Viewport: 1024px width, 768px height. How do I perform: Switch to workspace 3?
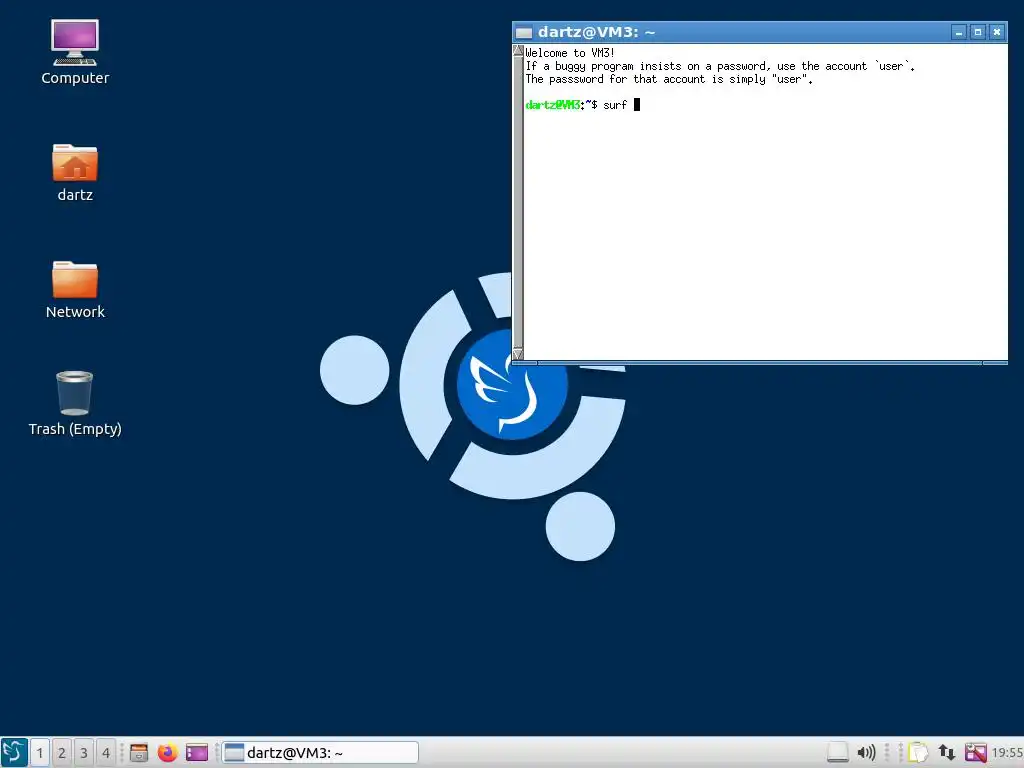tap(84, 752)
